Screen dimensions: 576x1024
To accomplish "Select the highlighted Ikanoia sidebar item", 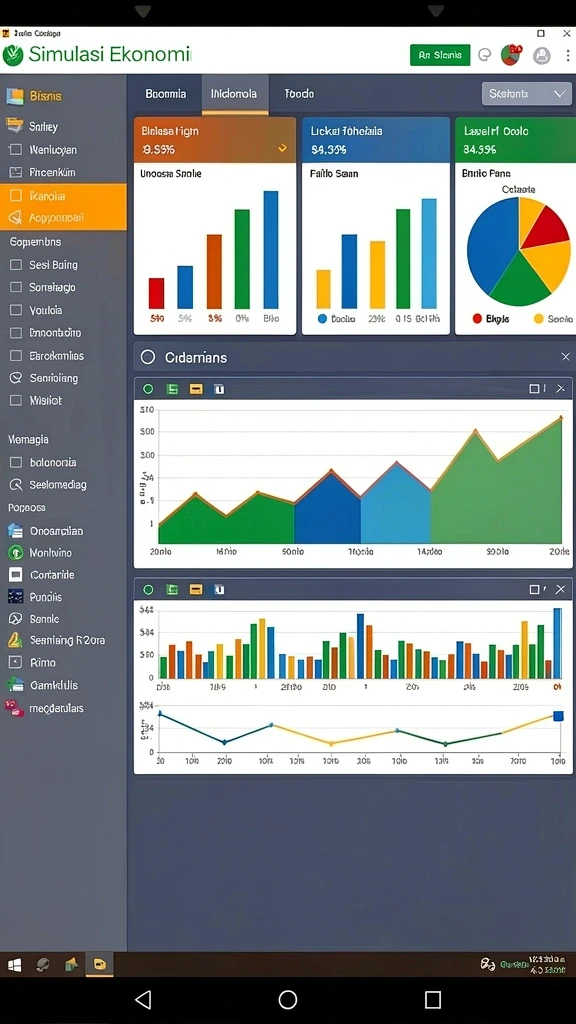I will (x=63, y=195).
